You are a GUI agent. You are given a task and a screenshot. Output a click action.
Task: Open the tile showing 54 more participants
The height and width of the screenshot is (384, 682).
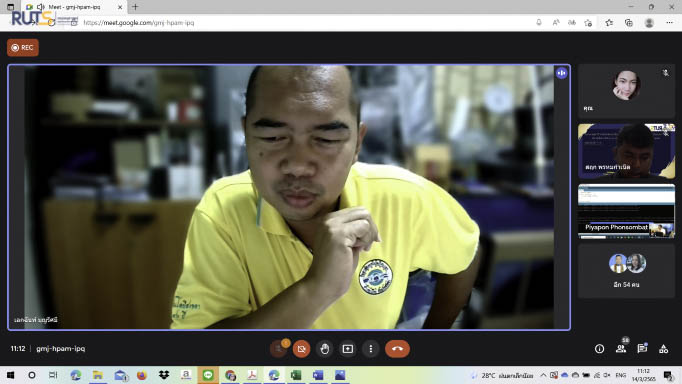626,271
